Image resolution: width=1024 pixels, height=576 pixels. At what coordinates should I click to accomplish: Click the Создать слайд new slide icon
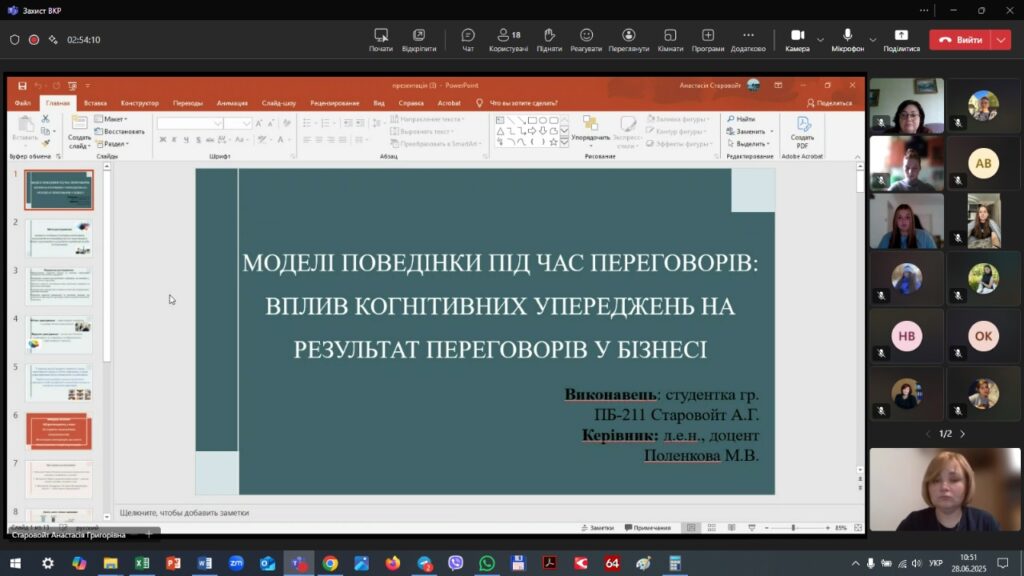pos(79,123)
